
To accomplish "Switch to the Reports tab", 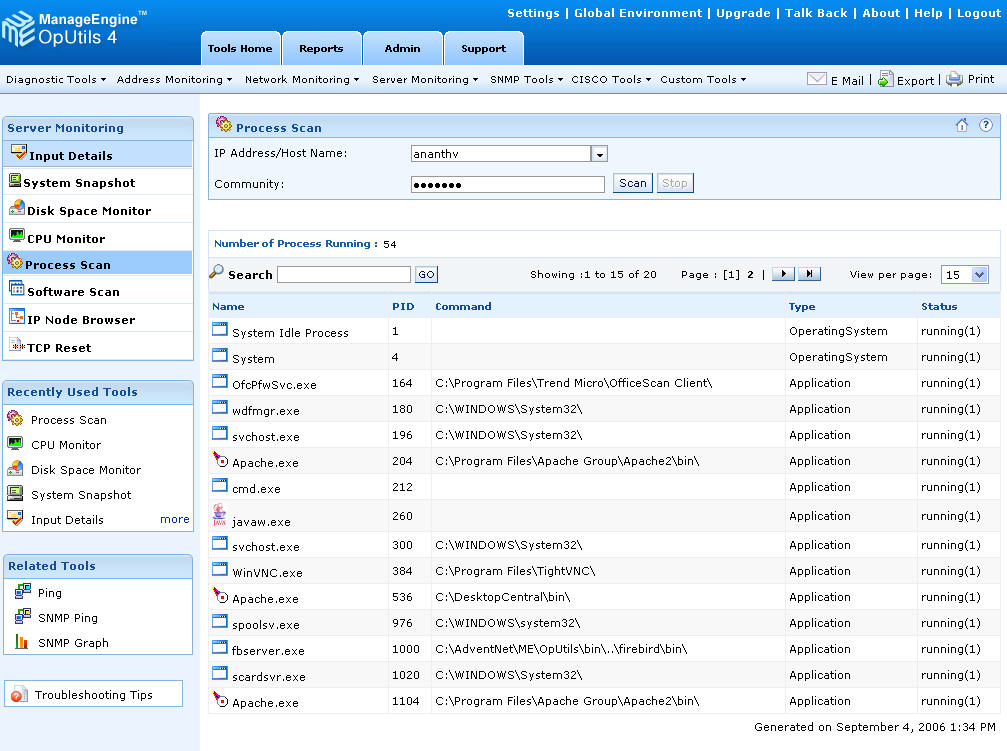I will pyautogui.click(x=321, y=48).
